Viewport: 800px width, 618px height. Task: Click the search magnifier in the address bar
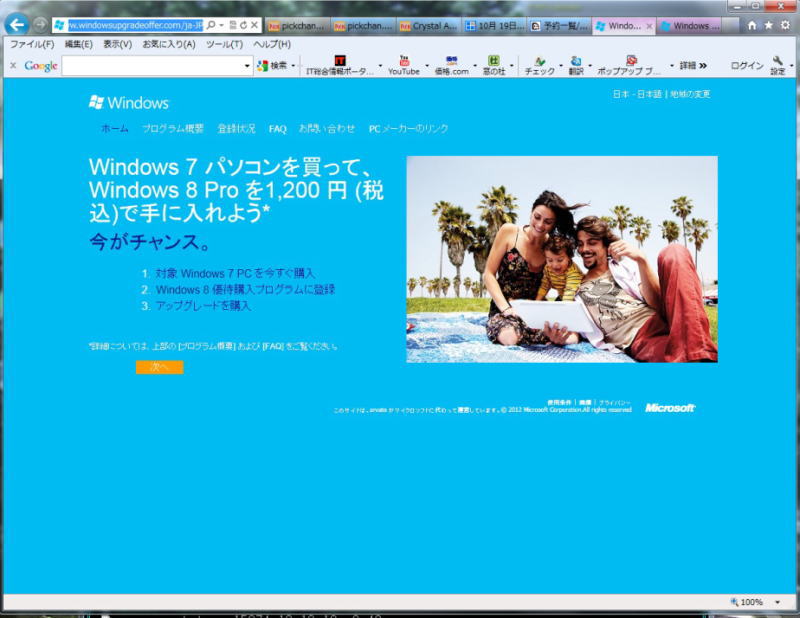click(211, 24)
